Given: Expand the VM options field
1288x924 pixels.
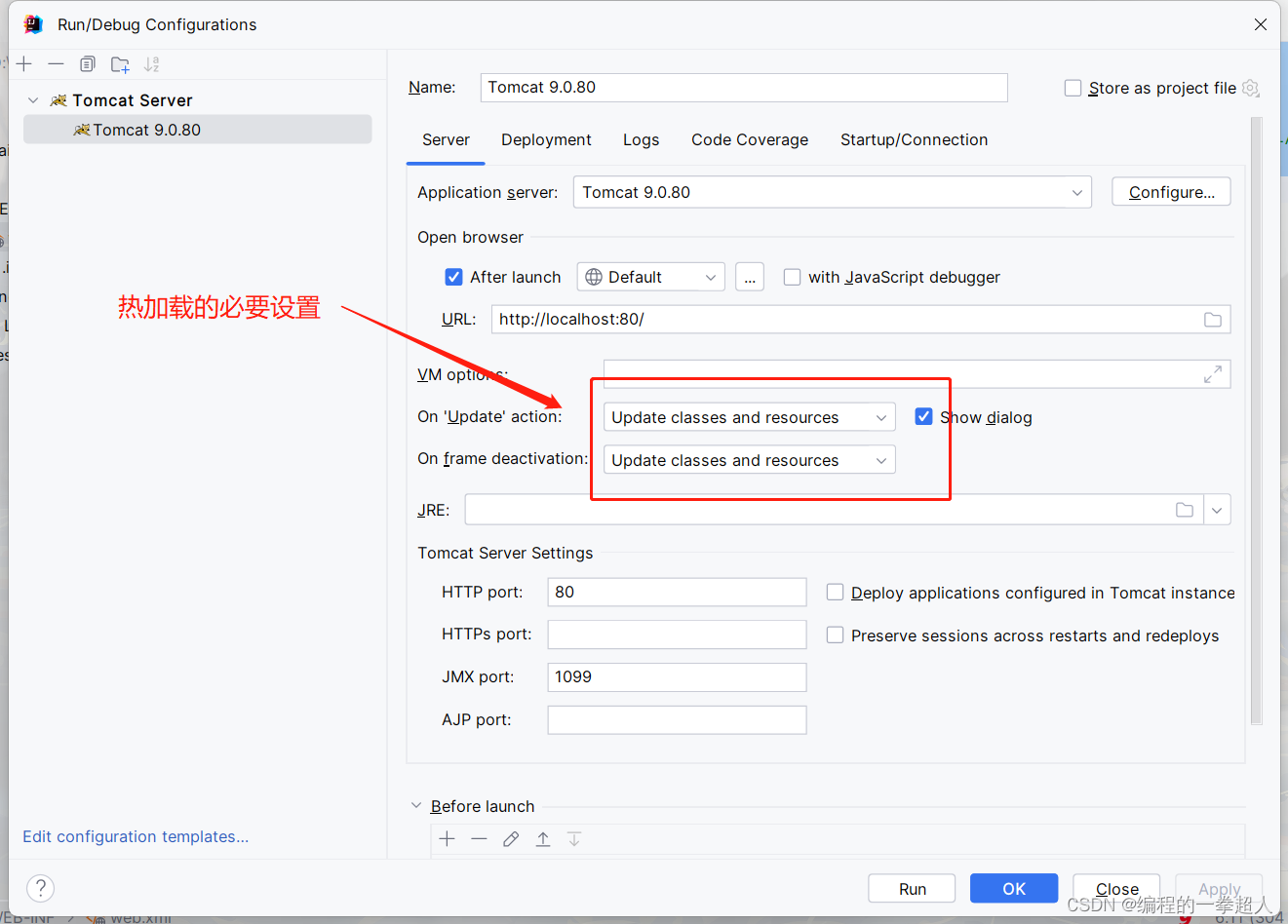Looking at the screenshot, I should 1213,374.
